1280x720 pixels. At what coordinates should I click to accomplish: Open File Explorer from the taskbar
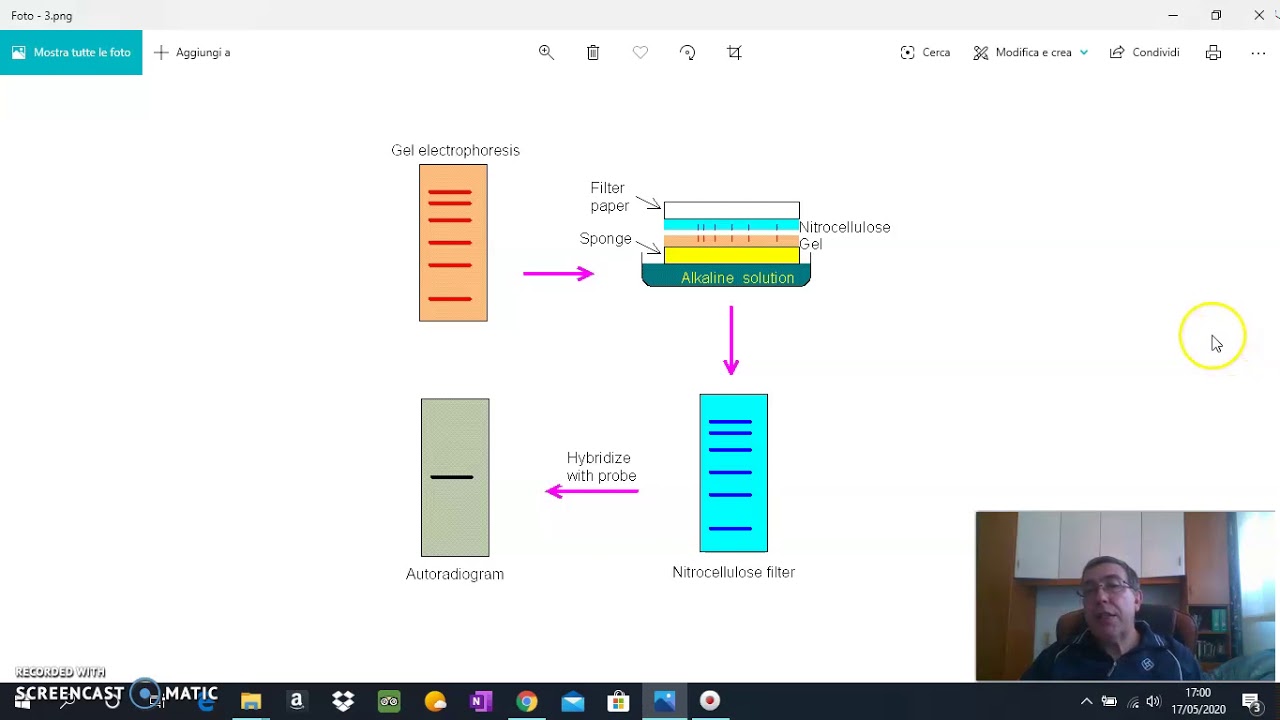pyautogui.click(x=250, y=701)
